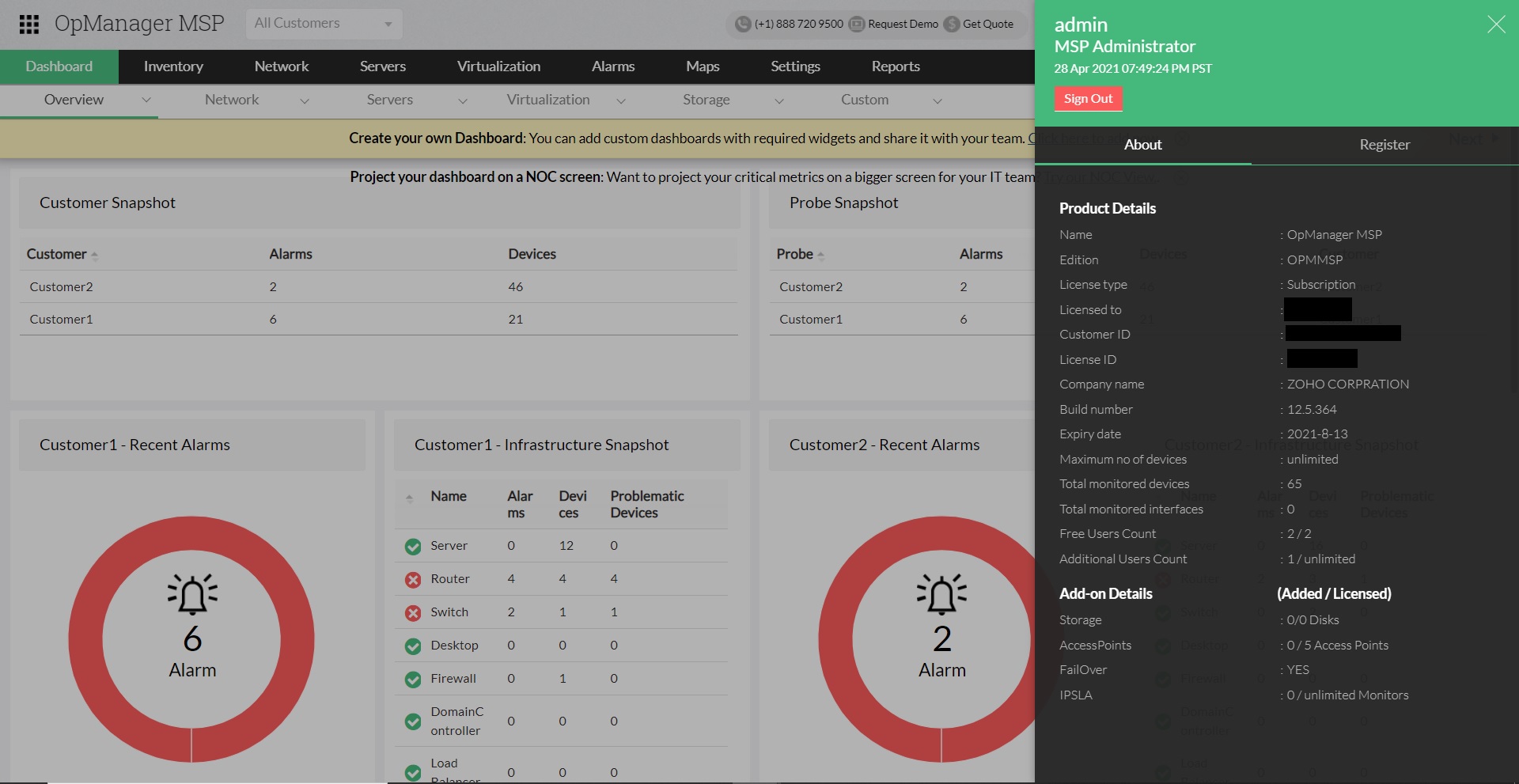Close the admin profile panel
Screen dimensions: 1519x784
point(1496,25)
